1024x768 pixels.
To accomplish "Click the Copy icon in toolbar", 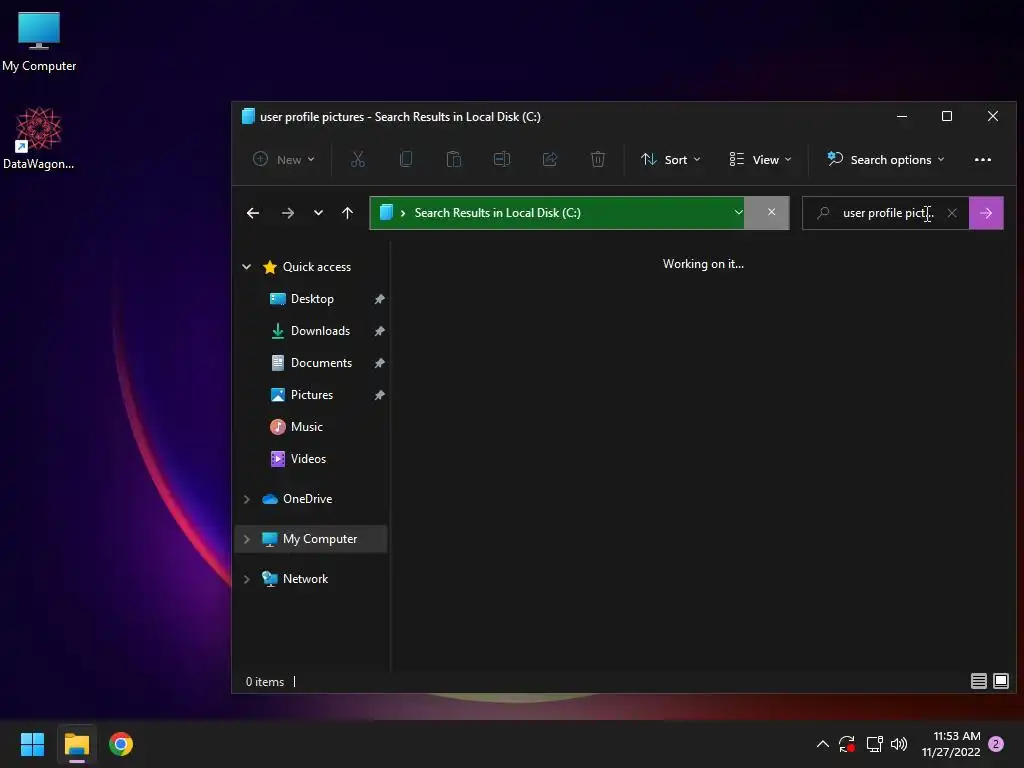I will pos(406,159).
